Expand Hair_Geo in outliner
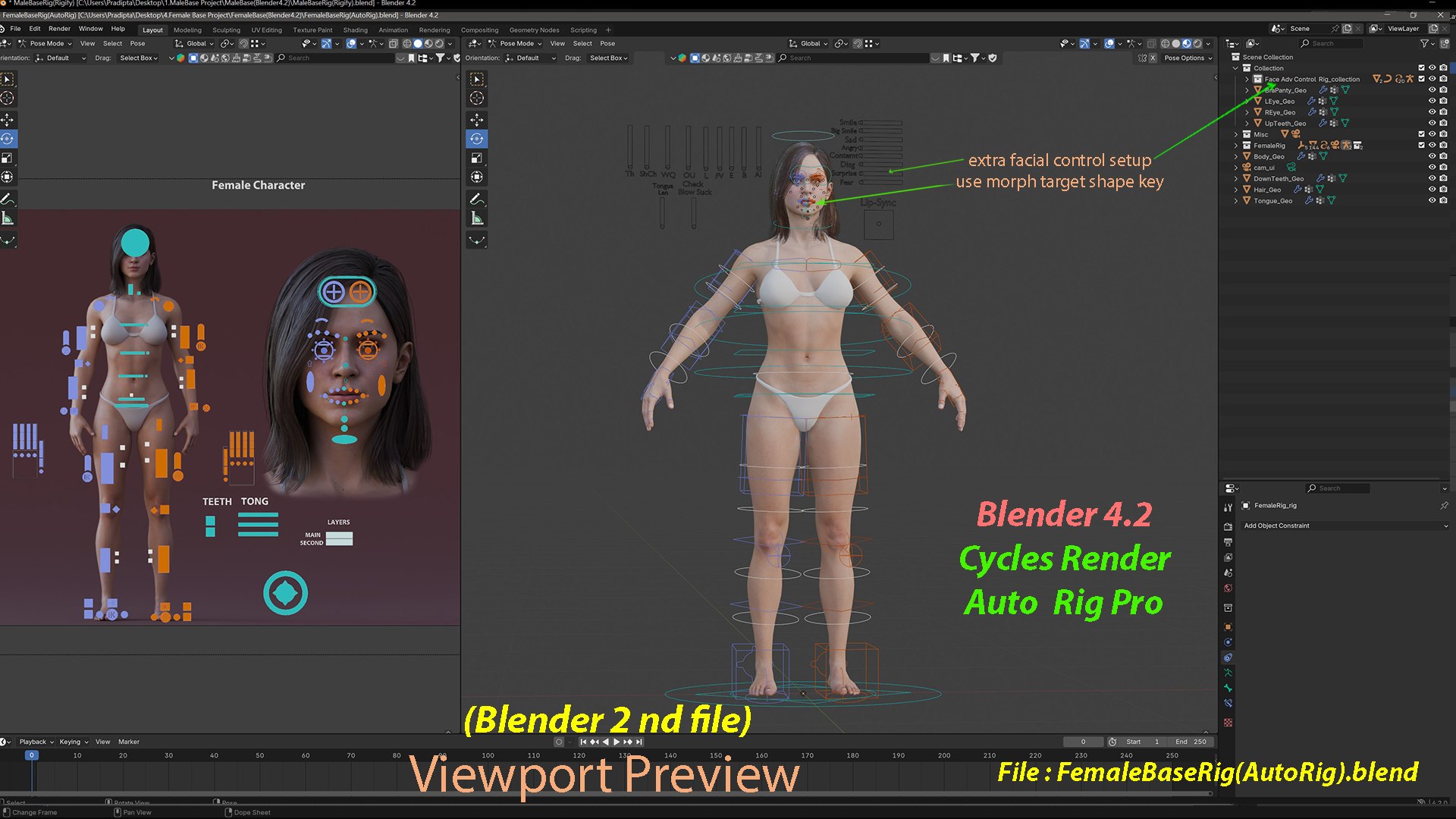The width and height of the screenshot is (1456, 819). 1236,190
